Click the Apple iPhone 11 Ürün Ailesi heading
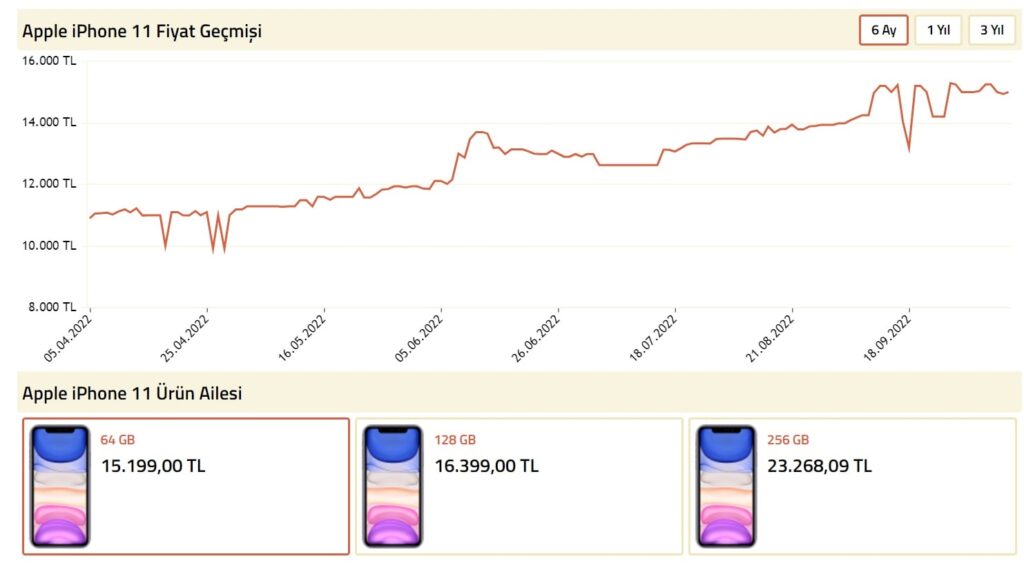1024x572 pixels. (x=132, y=393)
